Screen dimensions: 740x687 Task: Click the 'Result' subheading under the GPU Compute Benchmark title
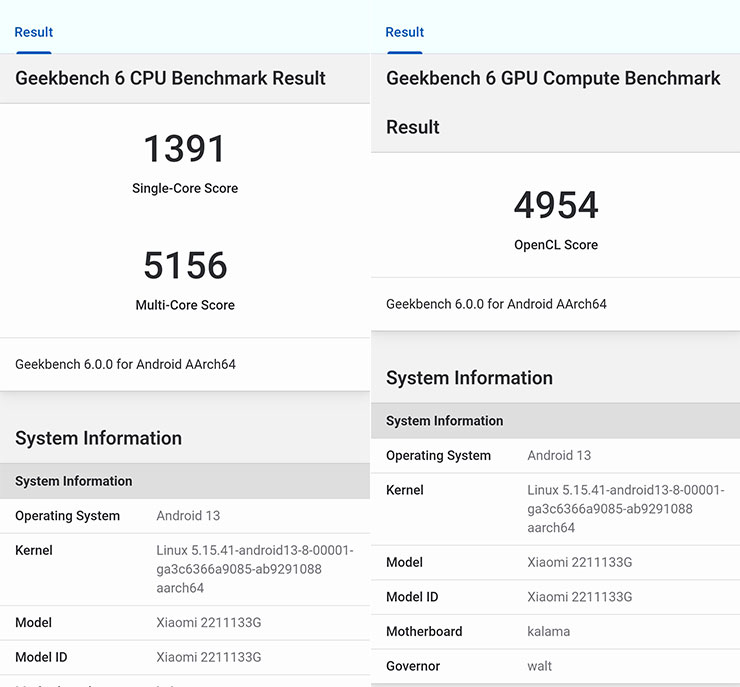412,127
